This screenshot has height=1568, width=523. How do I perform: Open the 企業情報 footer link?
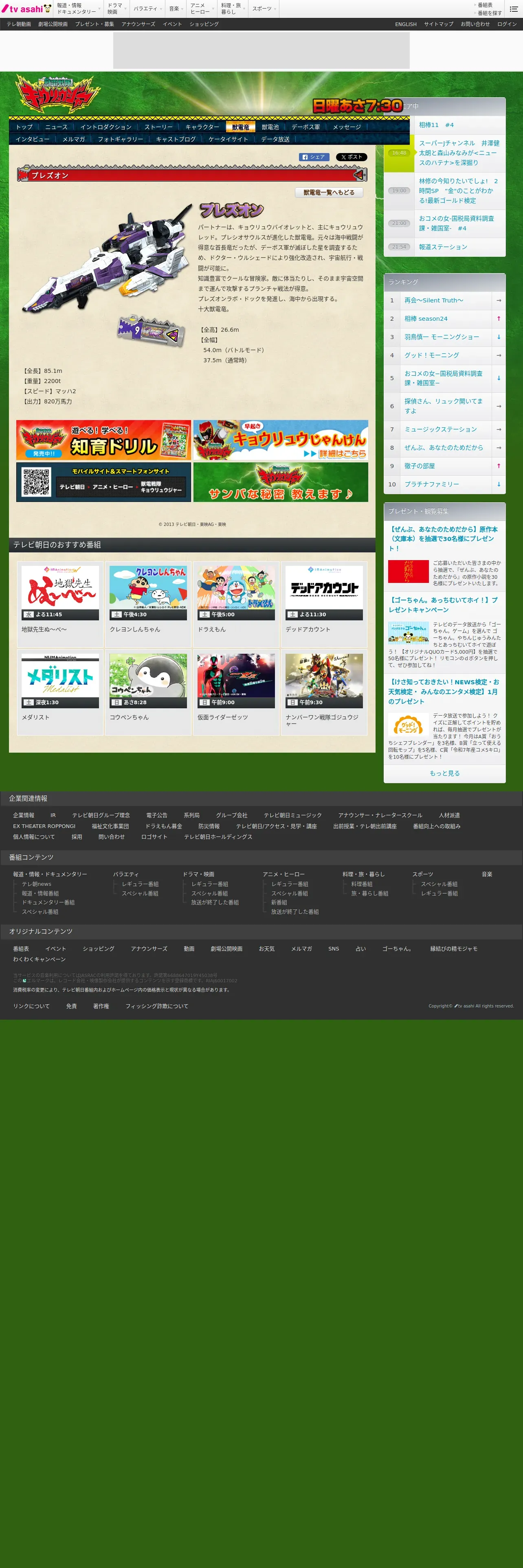(x=24, y=815)
